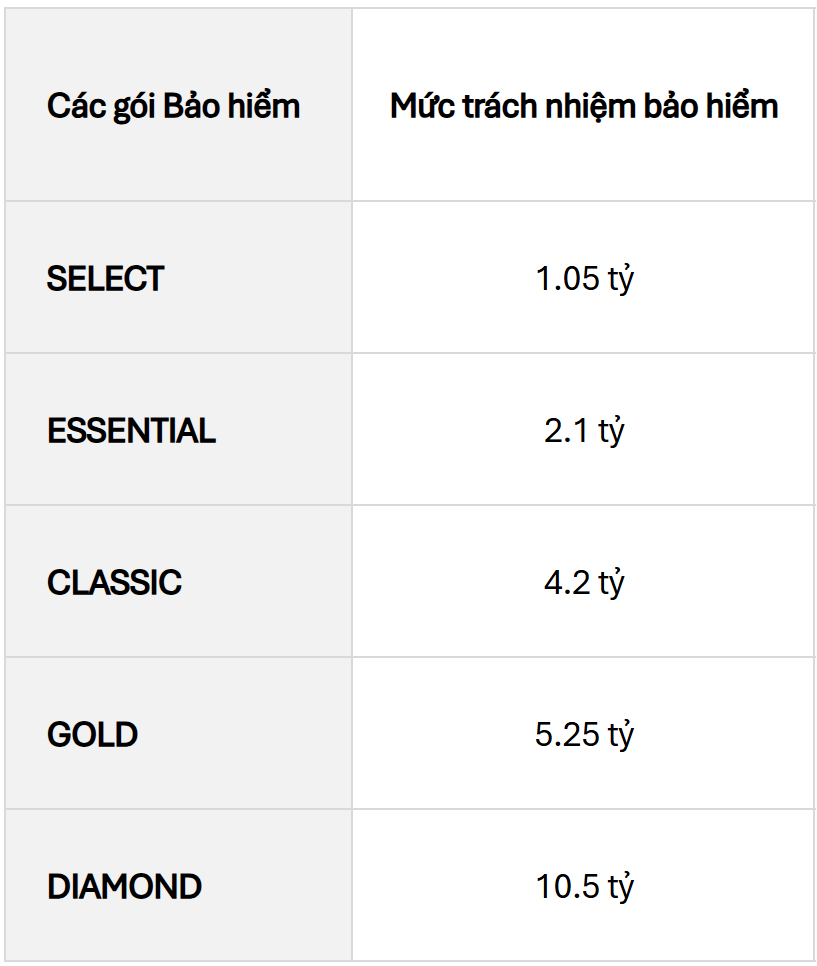
Task: Click the 5.25 value for GOLD
Action: [568, 735]
